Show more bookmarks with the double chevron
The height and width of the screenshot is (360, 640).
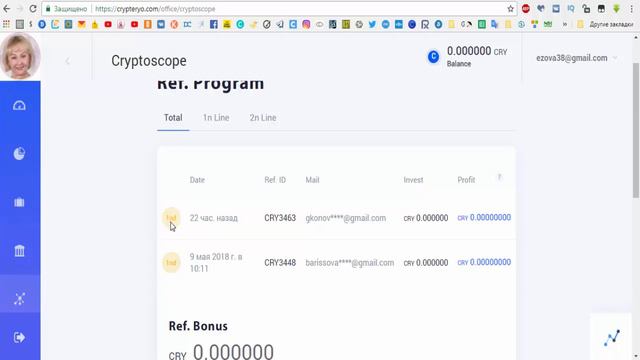(x=565, y=24)
